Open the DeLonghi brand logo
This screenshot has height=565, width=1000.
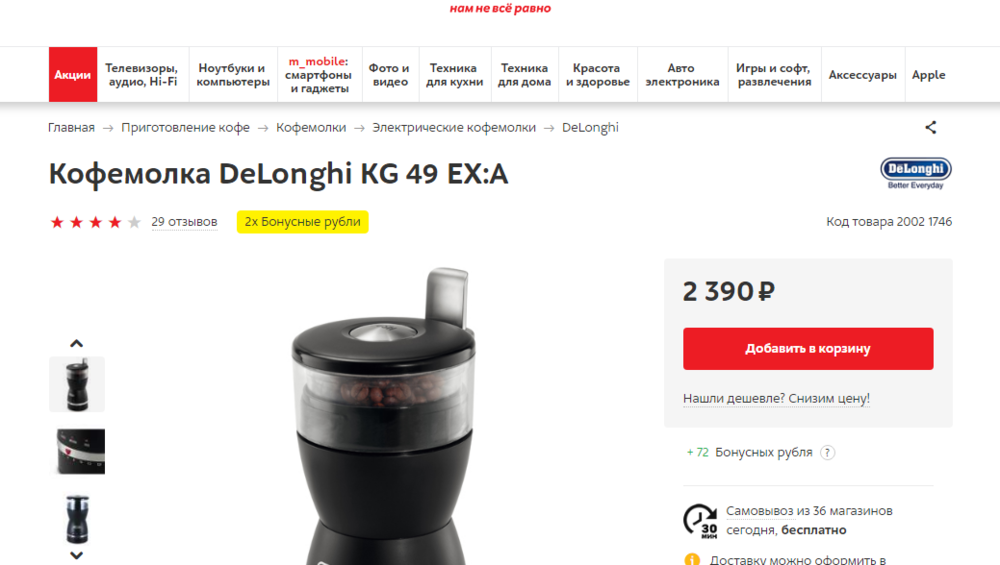[x=916, y=173]
